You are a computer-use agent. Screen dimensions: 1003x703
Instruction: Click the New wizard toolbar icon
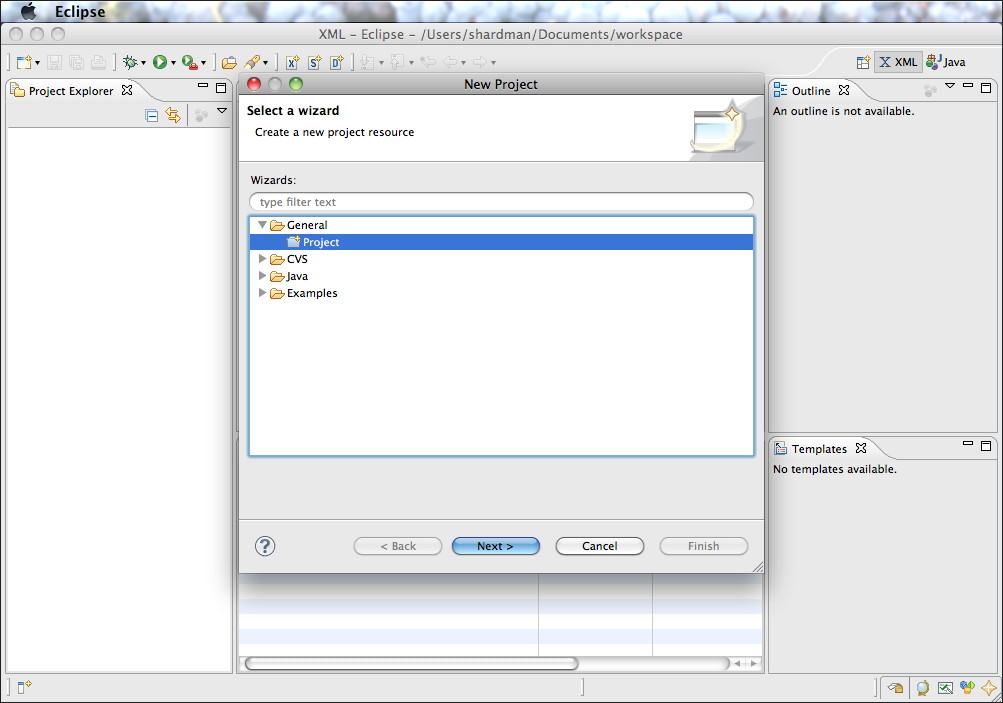click(x=24, y=62)
